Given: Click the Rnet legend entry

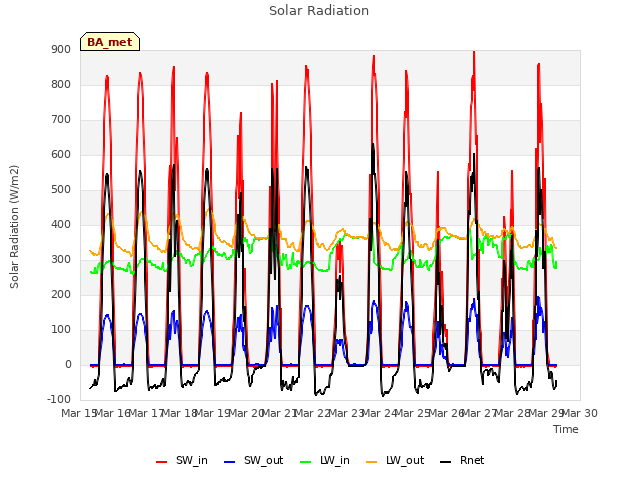Looking at the screenshot, I should click(462, 460).
